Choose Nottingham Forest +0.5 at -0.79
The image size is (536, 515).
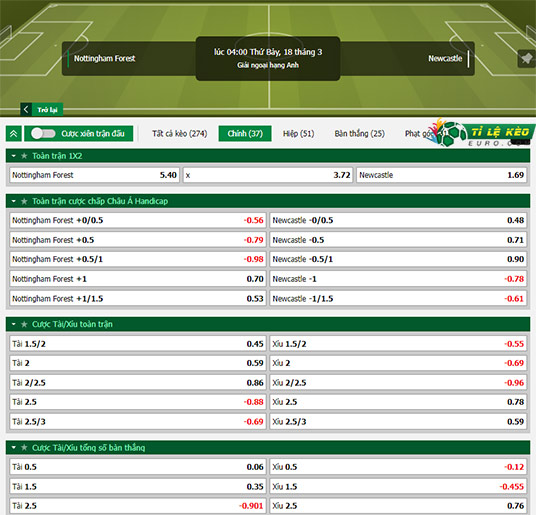[138, 240]
